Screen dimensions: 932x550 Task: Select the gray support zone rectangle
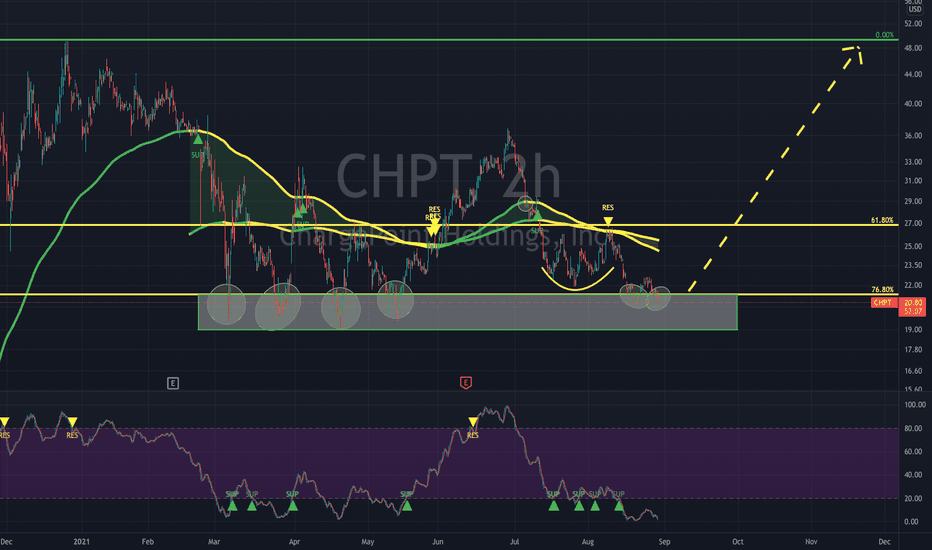[x=468, y=312]
